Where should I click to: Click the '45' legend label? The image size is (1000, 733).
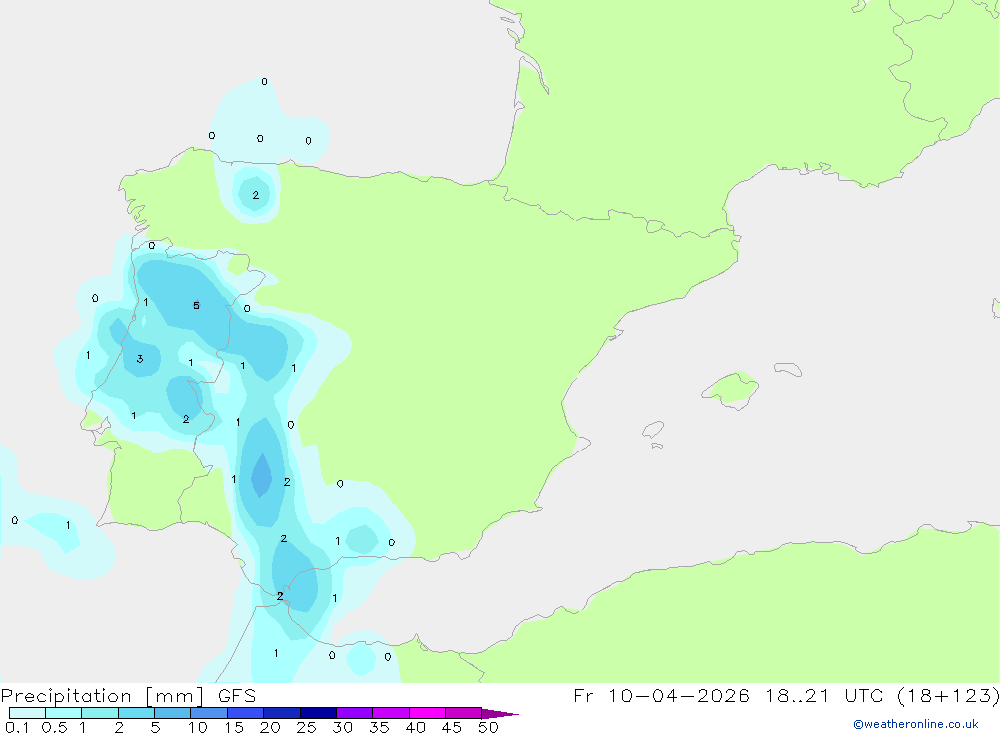pos(452,727)
